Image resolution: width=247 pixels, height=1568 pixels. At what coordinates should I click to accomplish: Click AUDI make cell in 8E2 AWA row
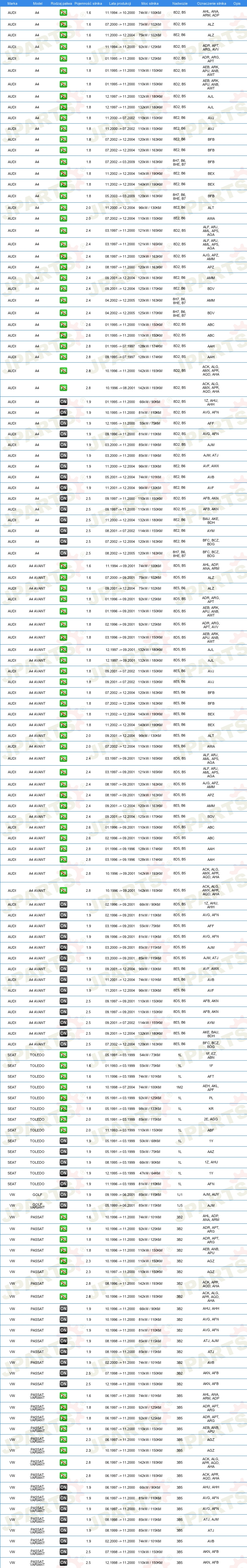(12, 218)
